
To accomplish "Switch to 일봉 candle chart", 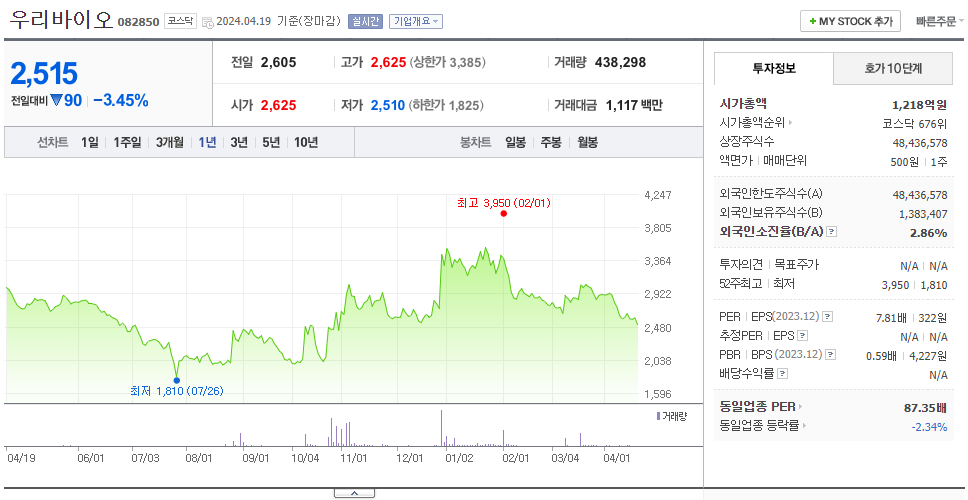I will pyautogui.click(x=515, y=143).
